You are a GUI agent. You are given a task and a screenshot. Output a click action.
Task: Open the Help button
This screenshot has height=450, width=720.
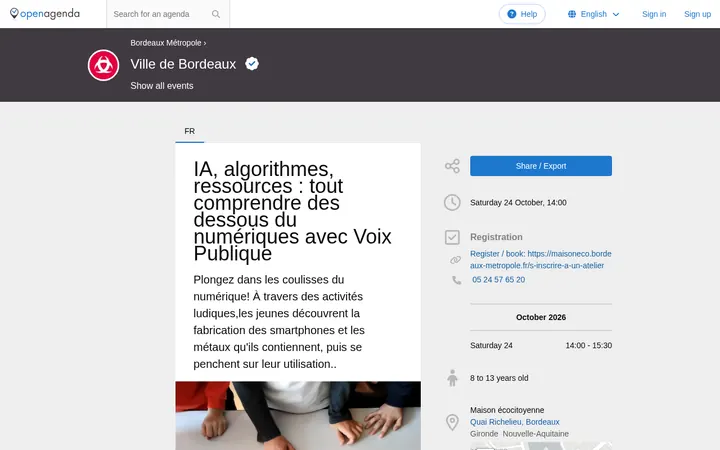click(x=522, y=14)
